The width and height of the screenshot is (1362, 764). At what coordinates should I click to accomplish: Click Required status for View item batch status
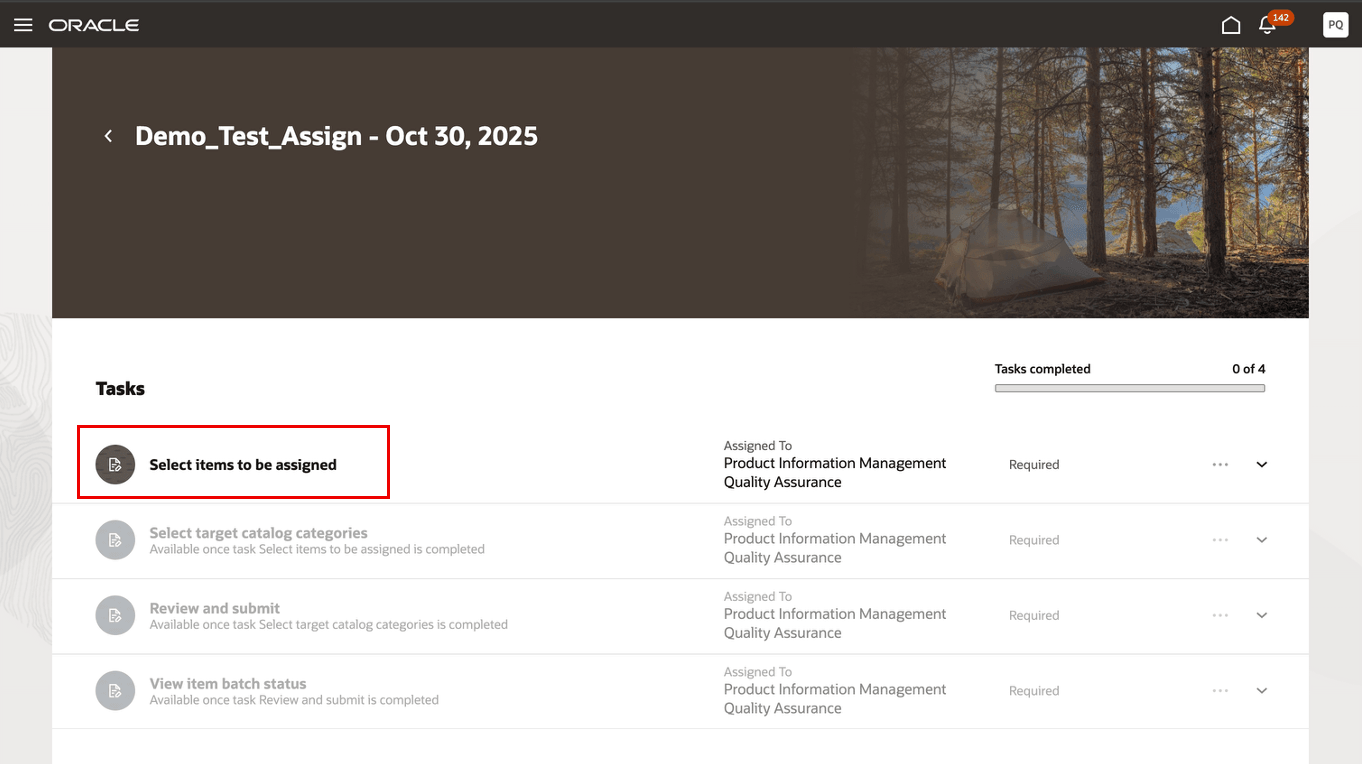pos(1034,691)
